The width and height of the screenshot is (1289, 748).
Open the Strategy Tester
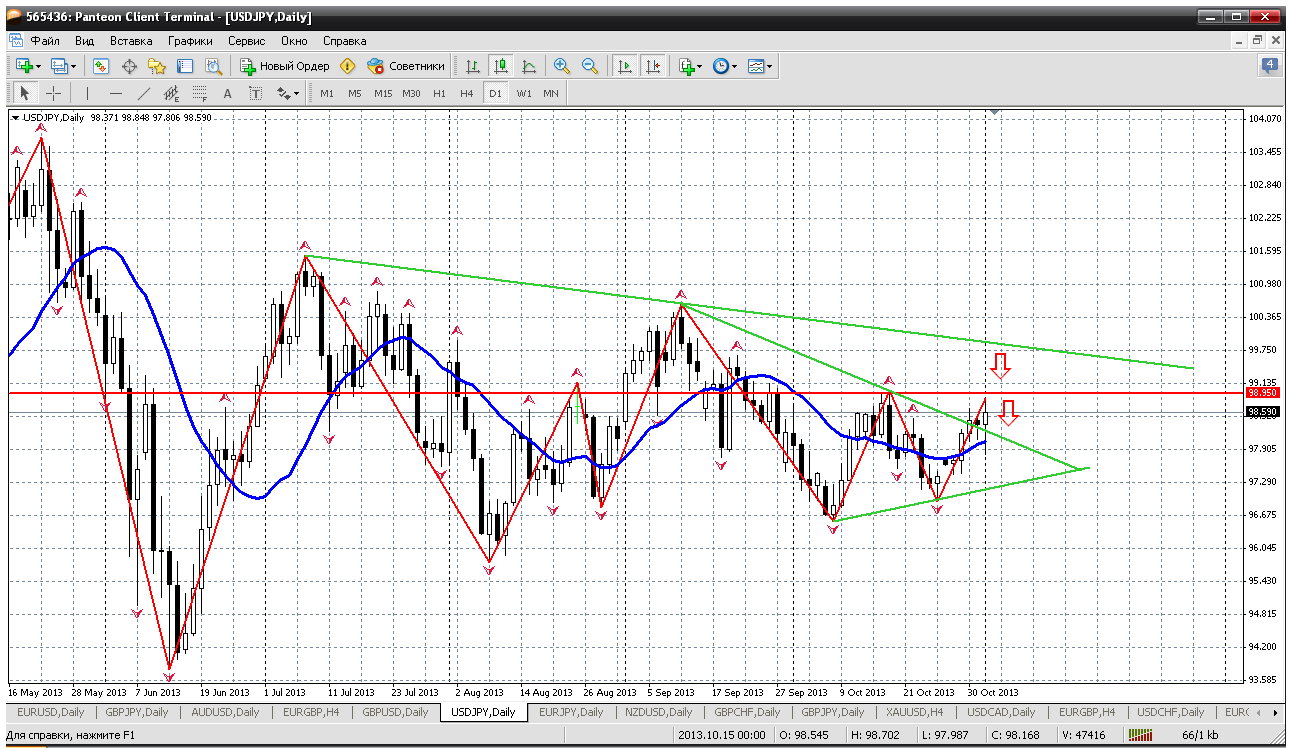click(213, 66)
